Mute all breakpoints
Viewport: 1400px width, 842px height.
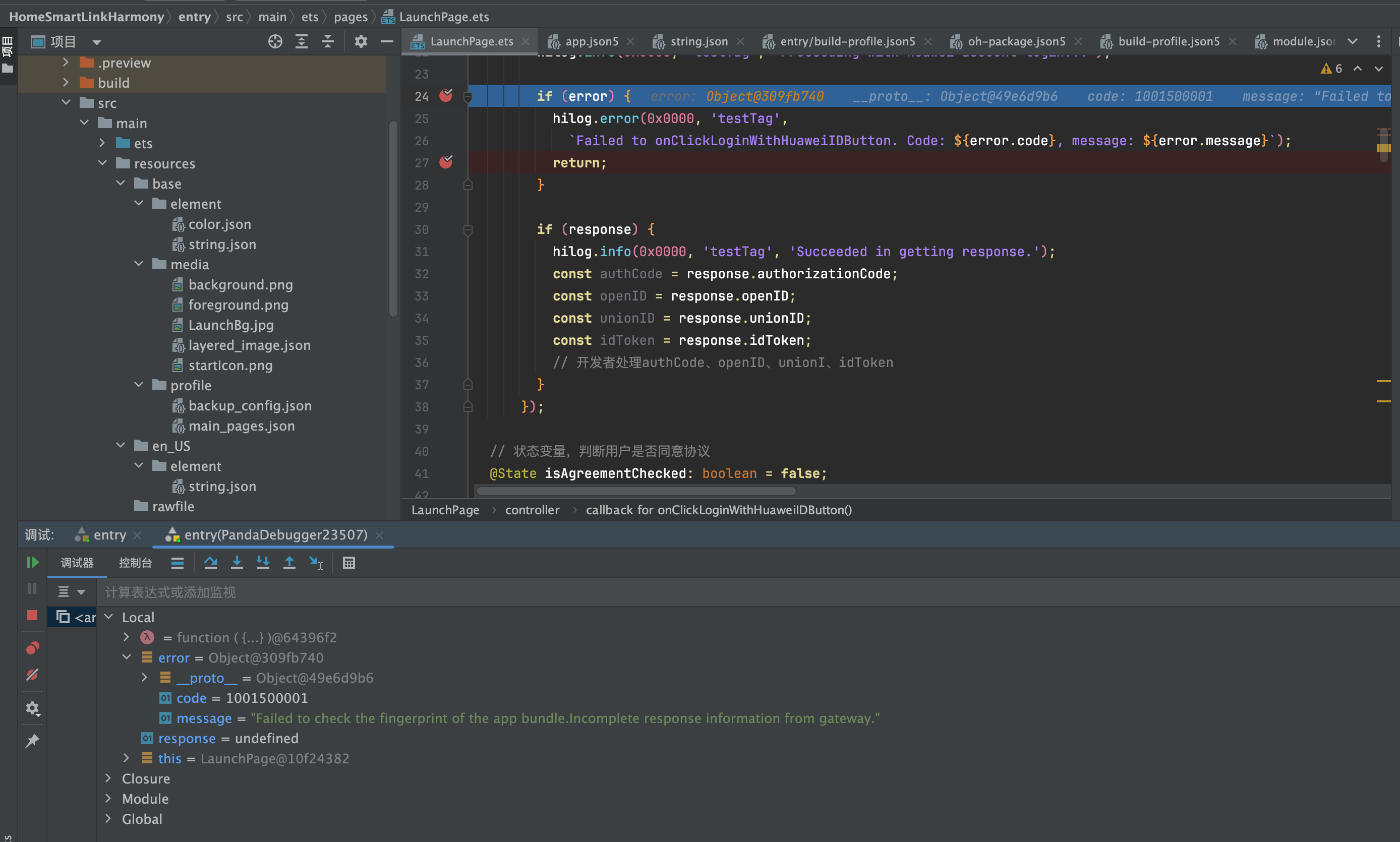32,675
